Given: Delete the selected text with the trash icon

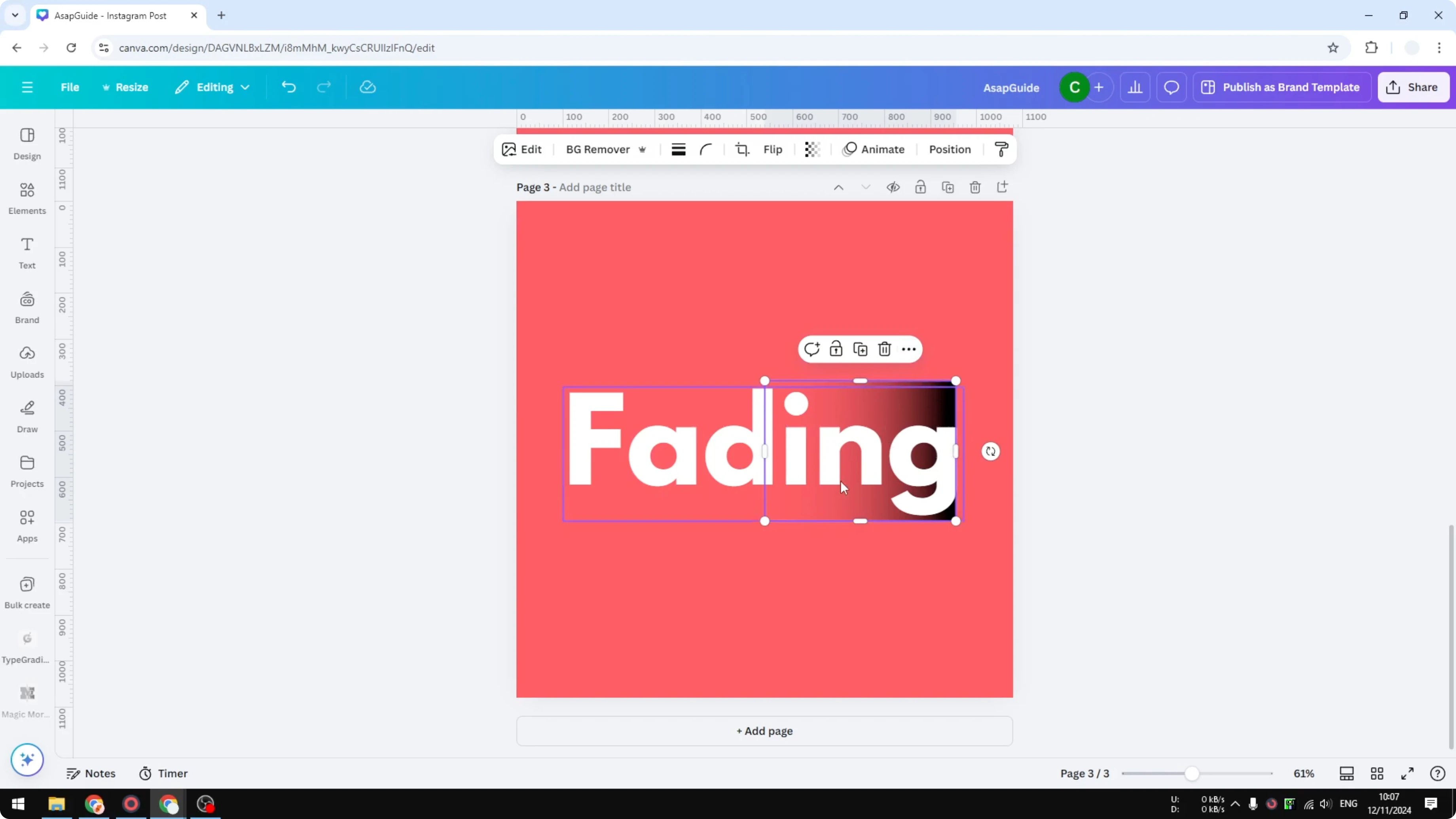Looking at the screenshot, I should click(x=884, y=349).
